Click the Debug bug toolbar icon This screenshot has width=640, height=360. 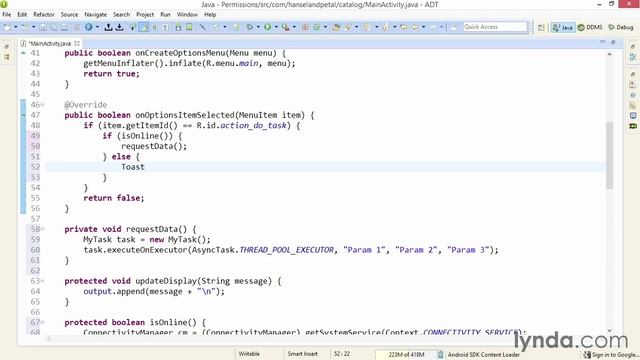(249, 27)
